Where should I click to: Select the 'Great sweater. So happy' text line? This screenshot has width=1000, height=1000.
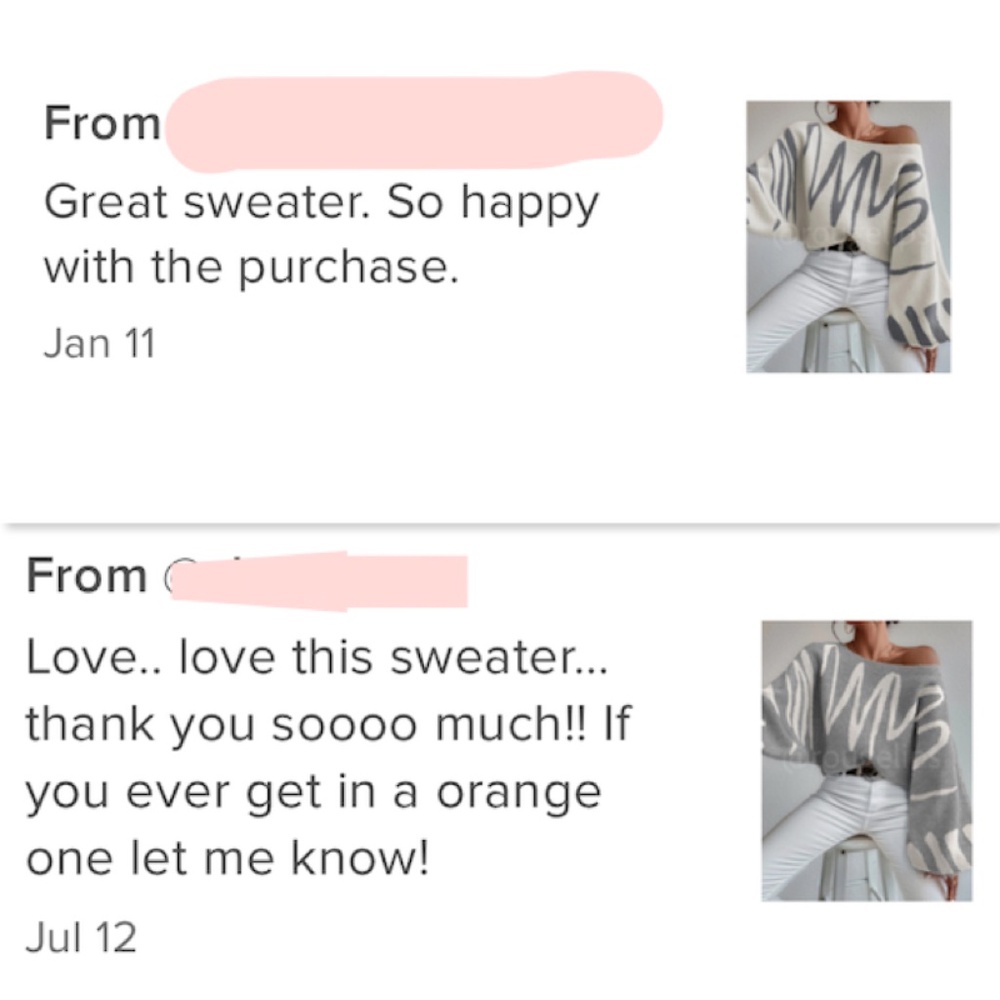pos(320,205)
